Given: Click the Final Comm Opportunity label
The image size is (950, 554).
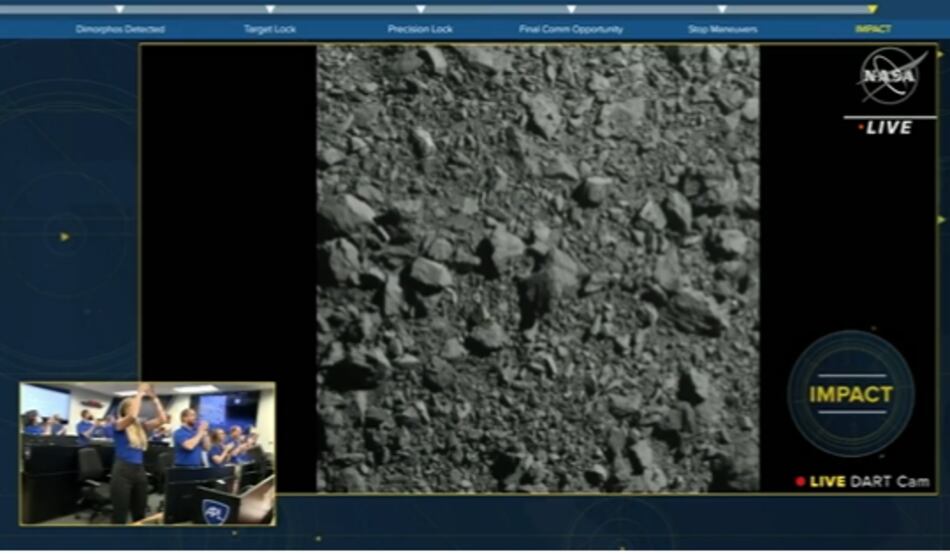Looking at the screenshot, I should point(571,29).
